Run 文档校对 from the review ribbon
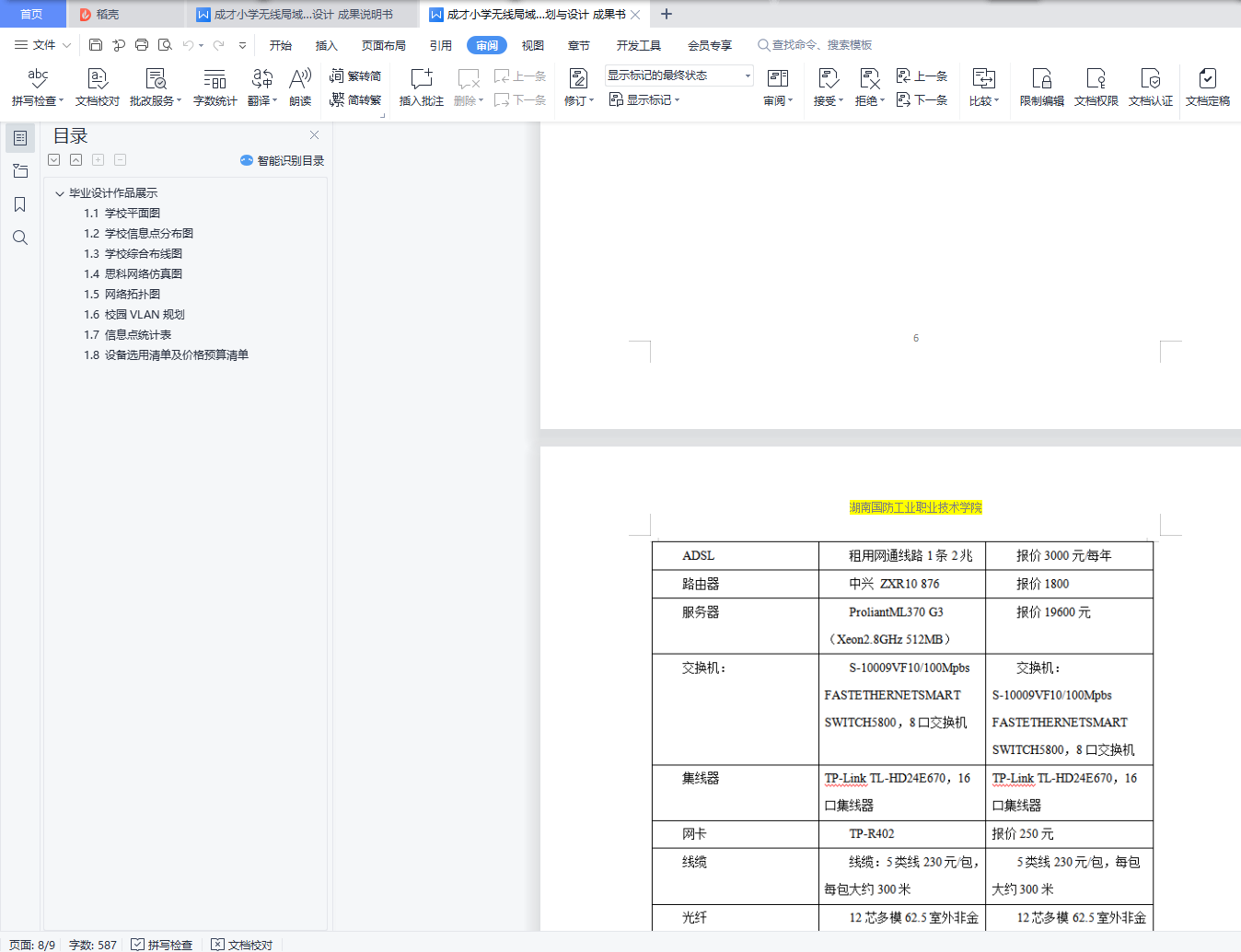 point(98,87)
